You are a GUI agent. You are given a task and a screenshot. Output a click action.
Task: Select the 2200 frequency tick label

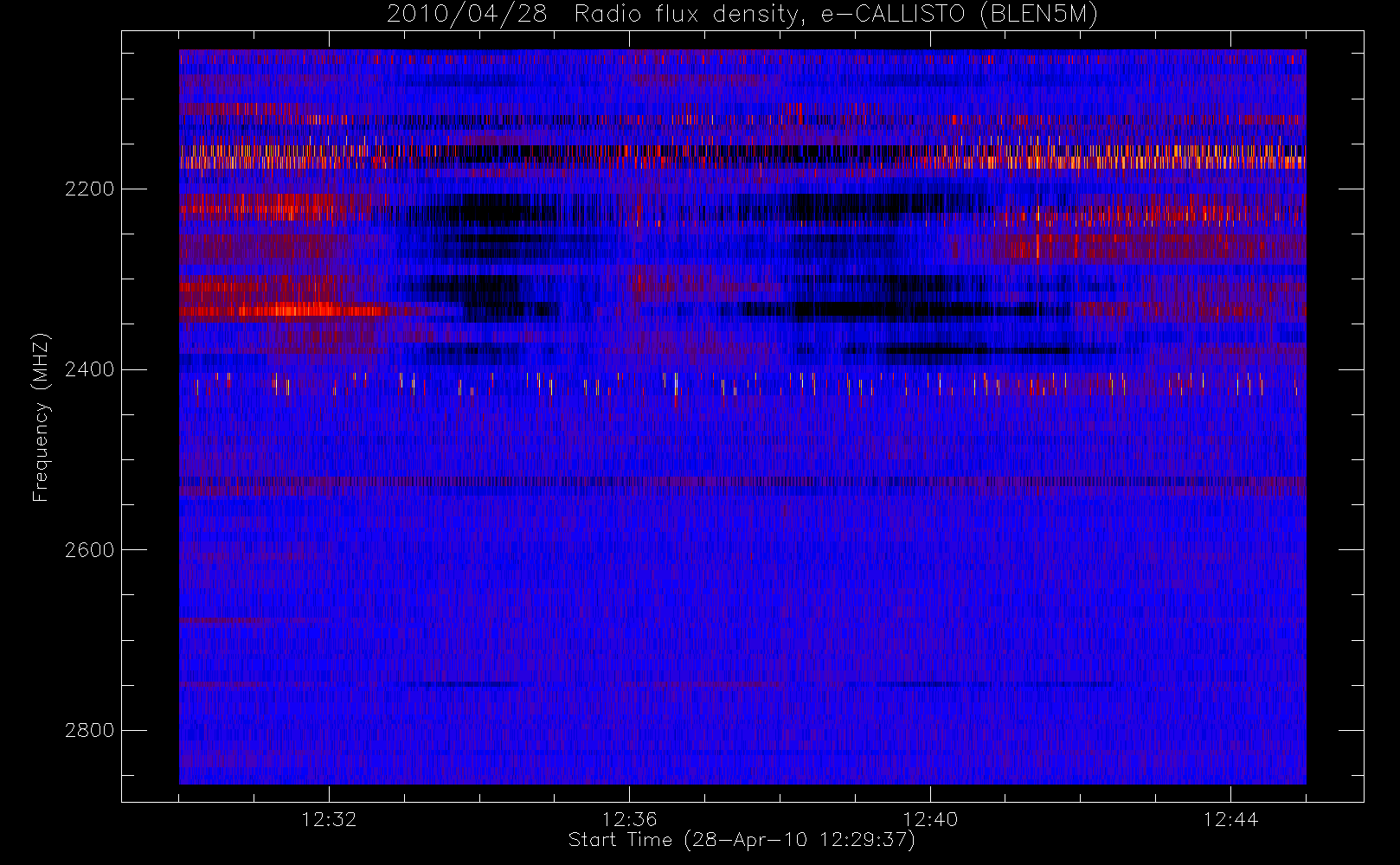89,189
